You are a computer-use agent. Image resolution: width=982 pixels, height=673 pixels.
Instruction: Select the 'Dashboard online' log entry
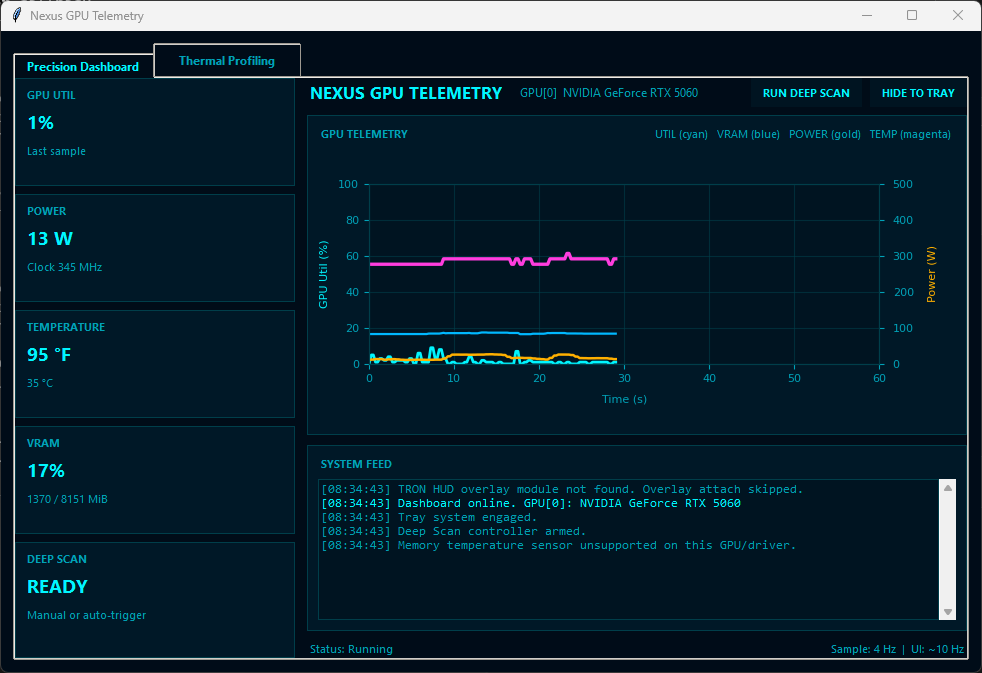pyautogui.click(x=530, y=504)
